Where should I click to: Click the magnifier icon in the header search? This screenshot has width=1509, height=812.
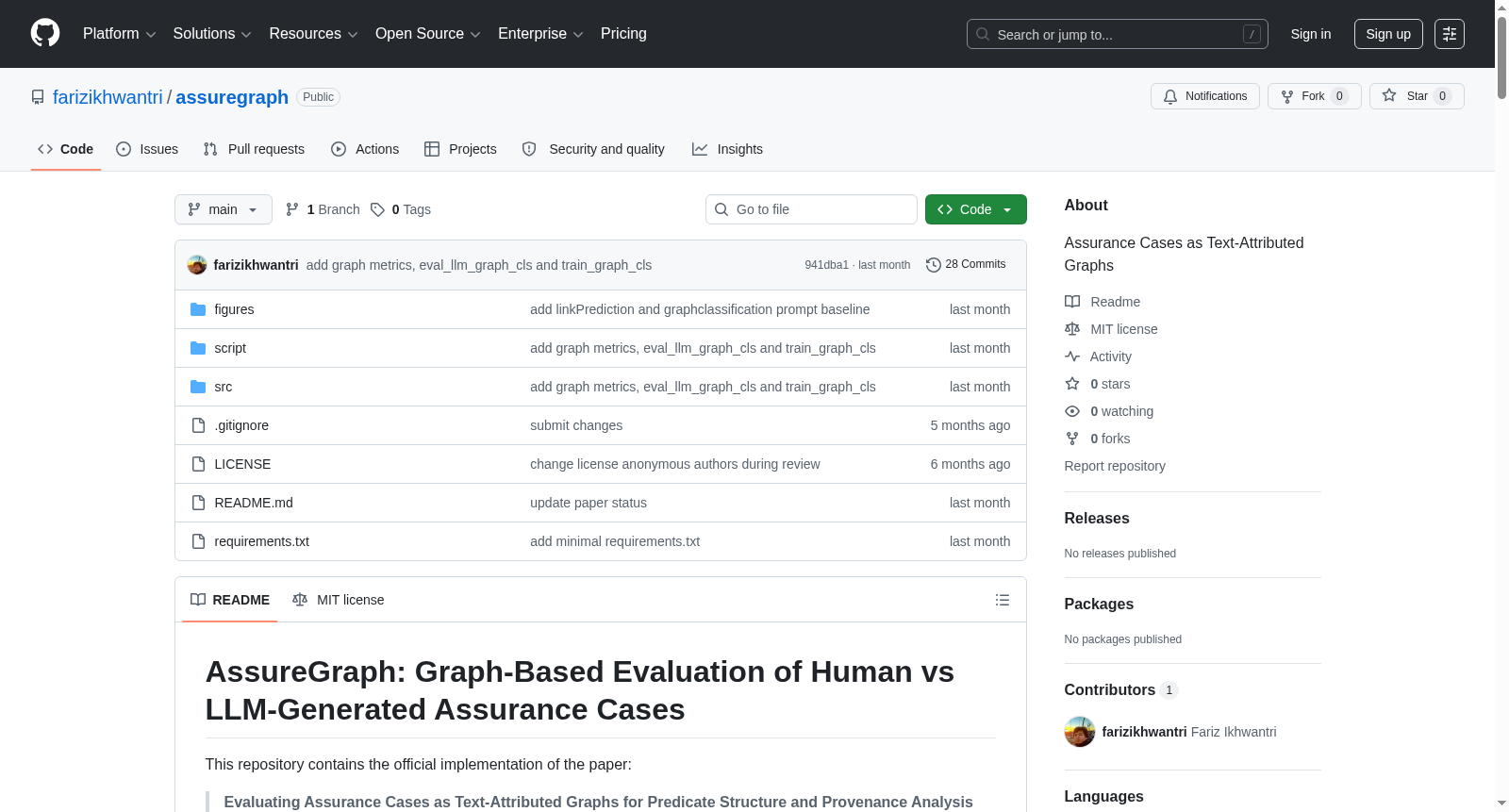983,34
